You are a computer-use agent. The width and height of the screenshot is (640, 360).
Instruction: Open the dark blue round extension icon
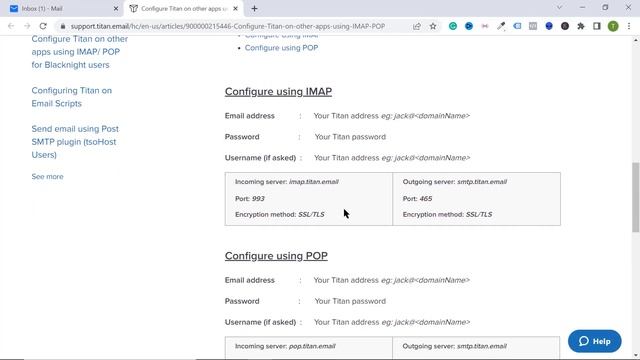point(549,26)
